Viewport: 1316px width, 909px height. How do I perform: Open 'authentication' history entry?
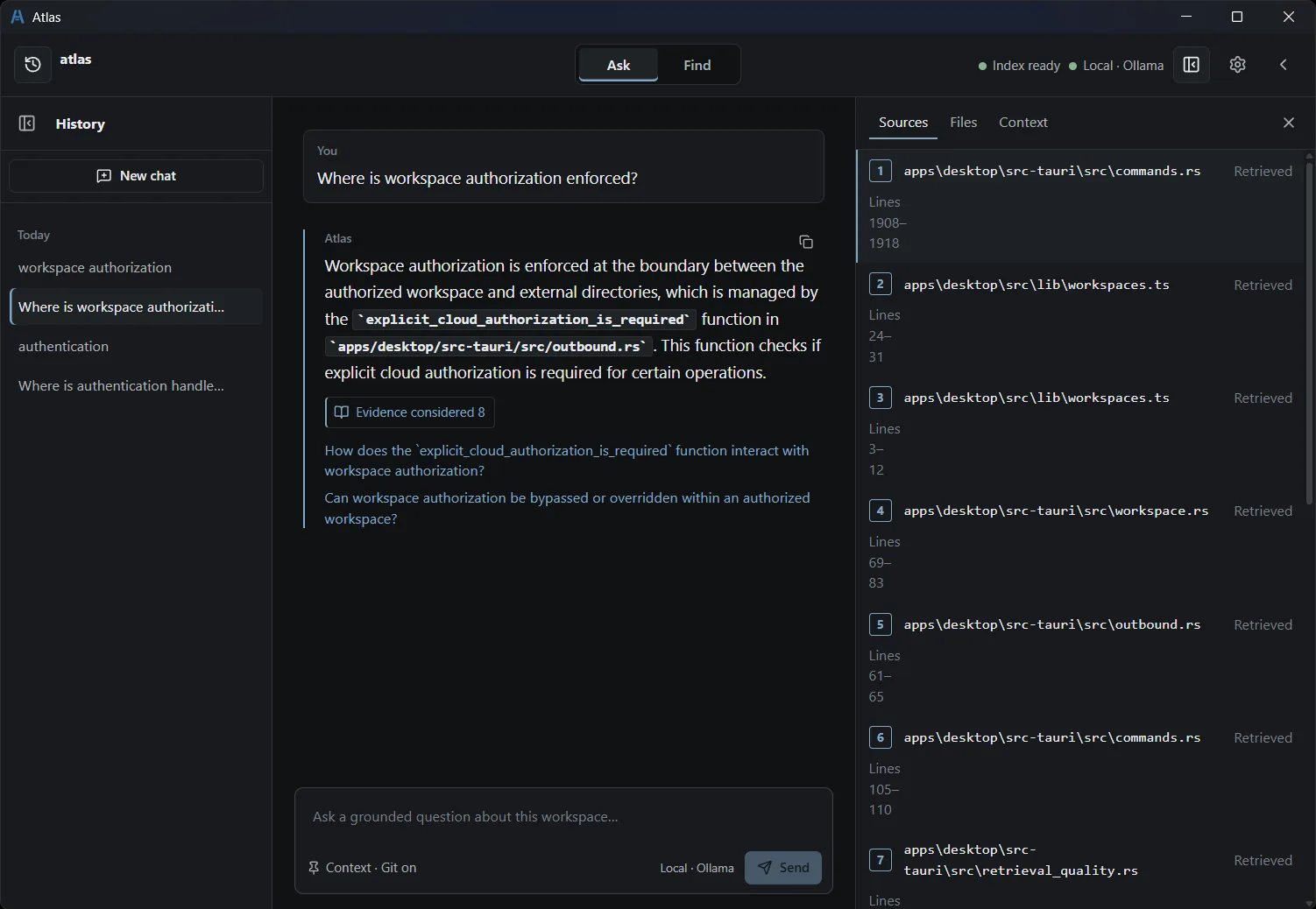(x=136, y=347)
